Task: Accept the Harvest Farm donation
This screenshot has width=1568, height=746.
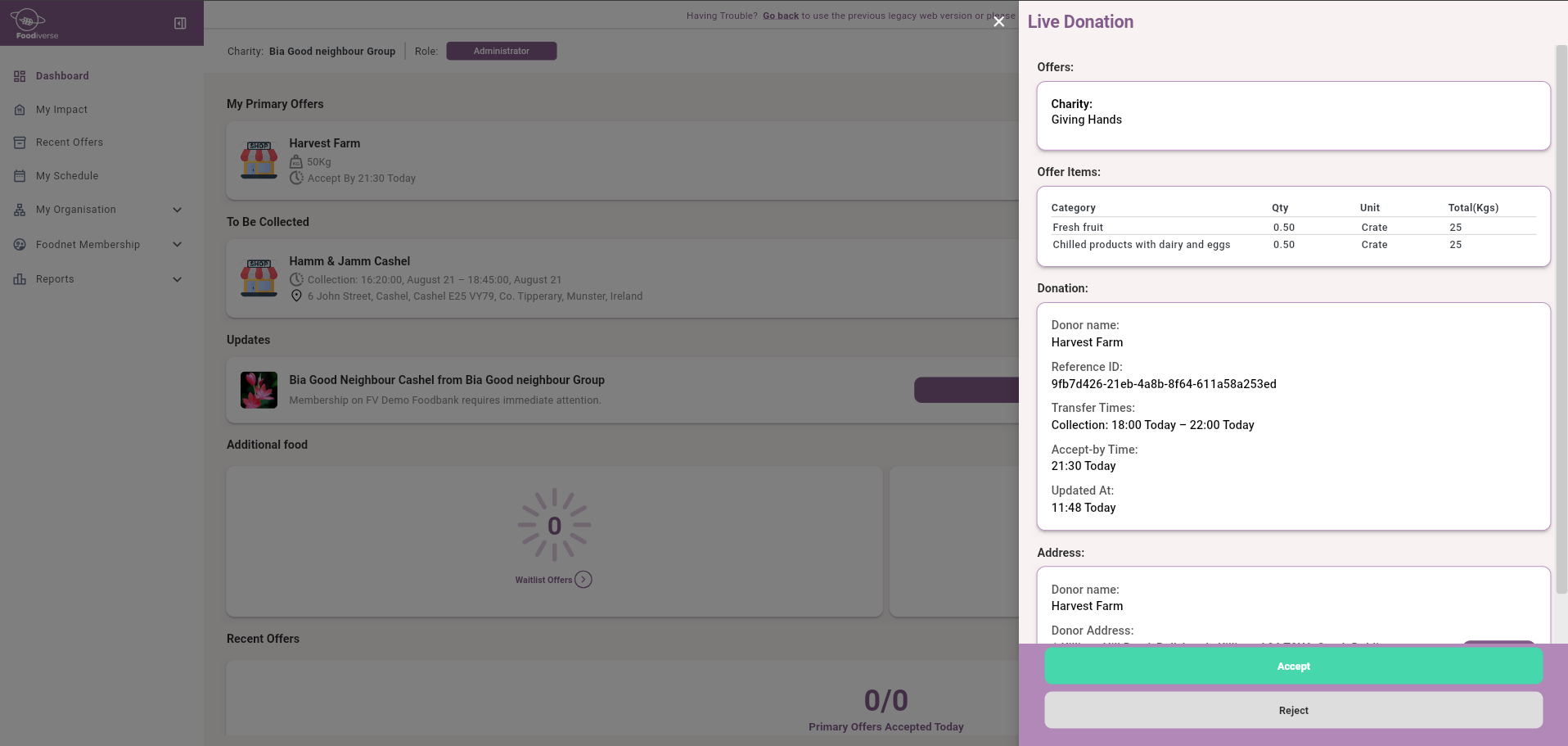Action: coord(1293,667)
